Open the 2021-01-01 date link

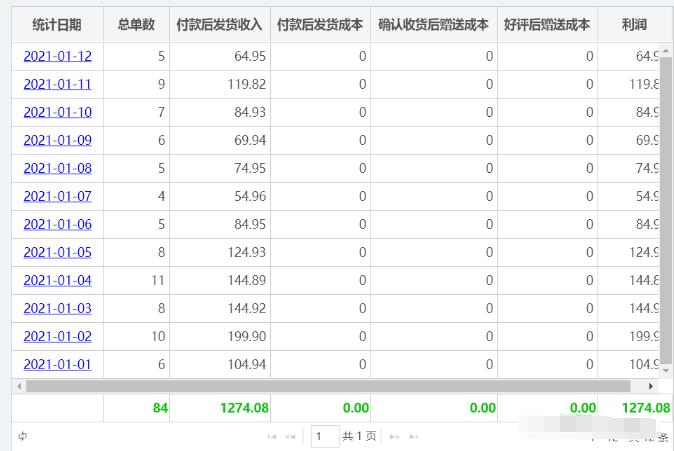(57, 365)
